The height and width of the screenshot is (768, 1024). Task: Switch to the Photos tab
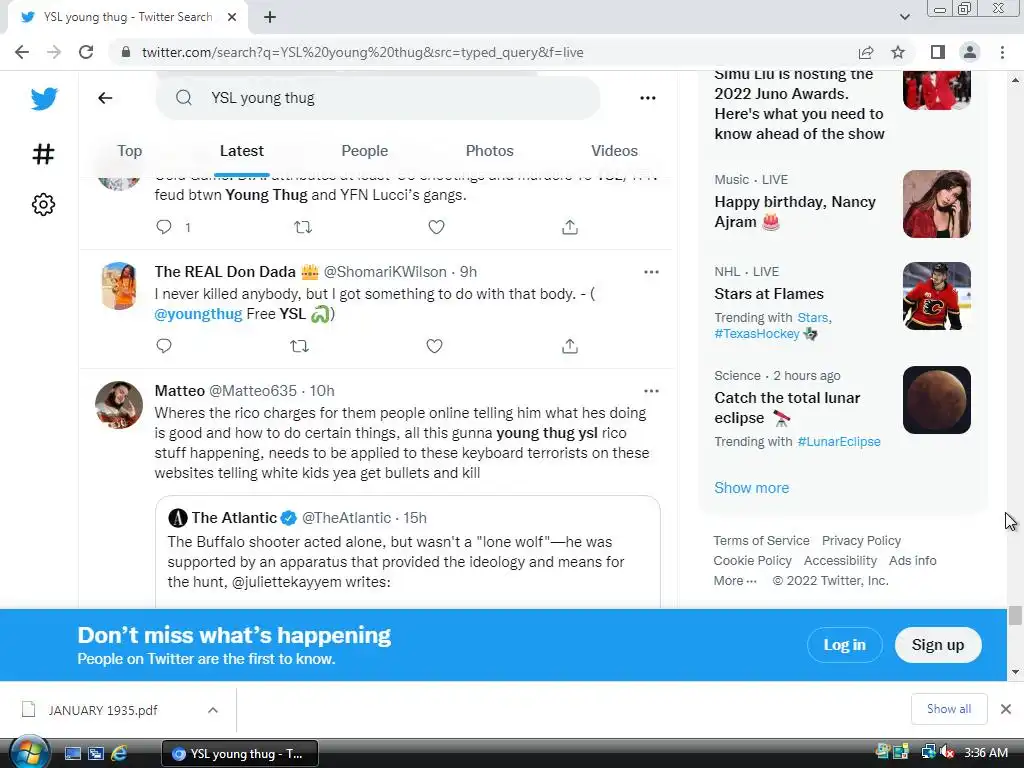tap(489, 151)
